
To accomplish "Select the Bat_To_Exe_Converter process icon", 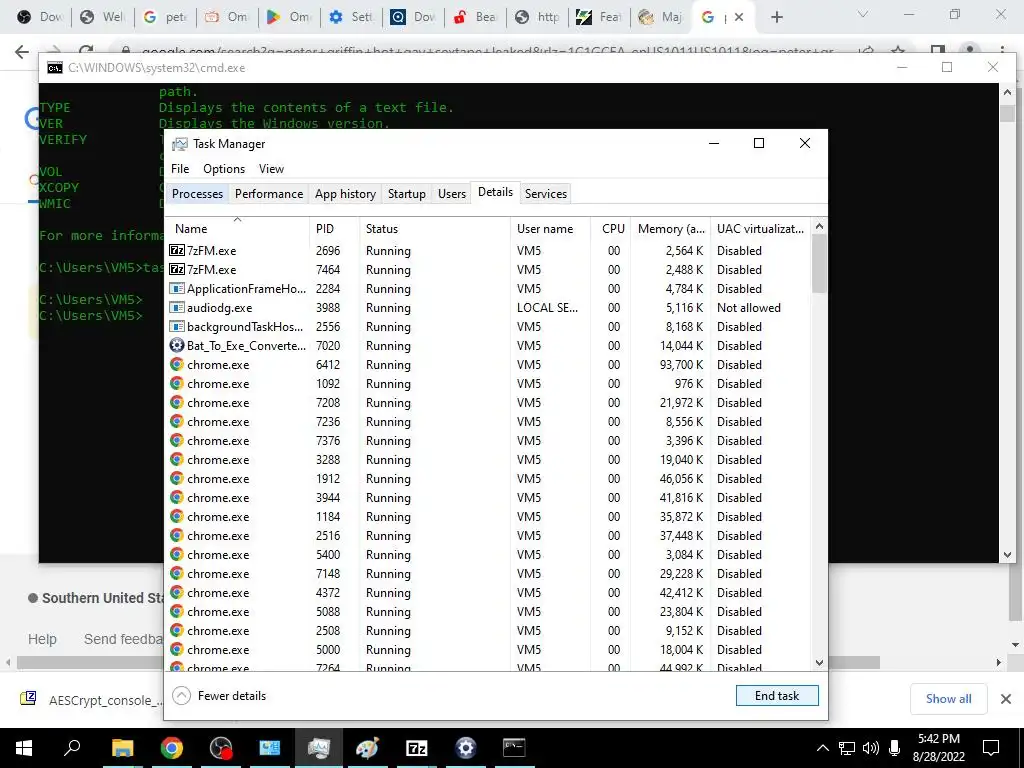I will tap(177, 345).
